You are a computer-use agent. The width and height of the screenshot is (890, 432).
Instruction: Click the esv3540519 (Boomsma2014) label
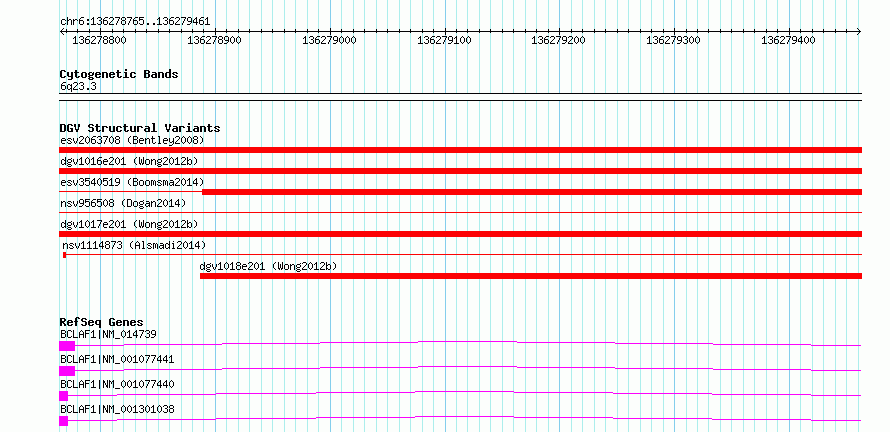132,182
